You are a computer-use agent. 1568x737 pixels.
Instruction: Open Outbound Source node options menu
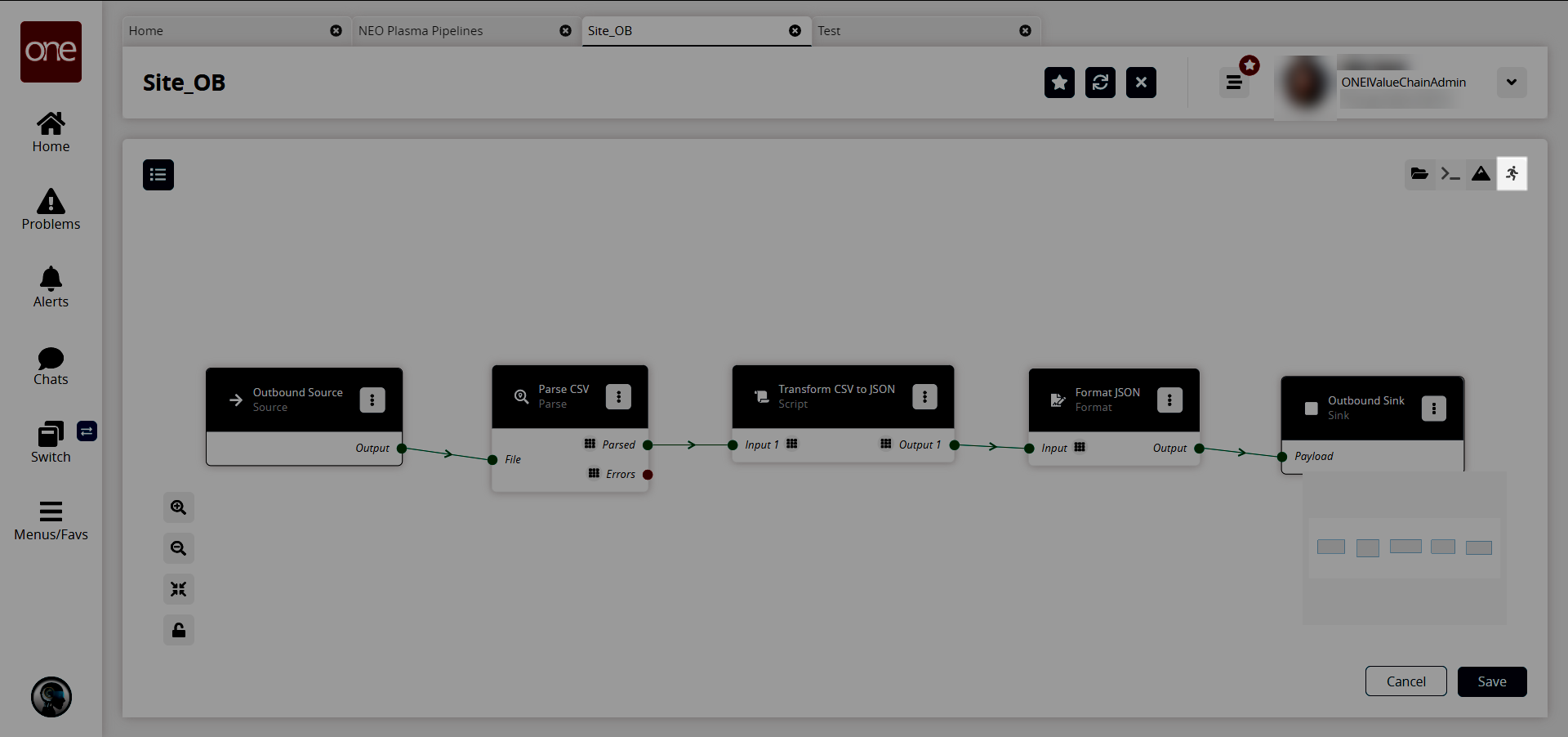click(x=372, y=400)
